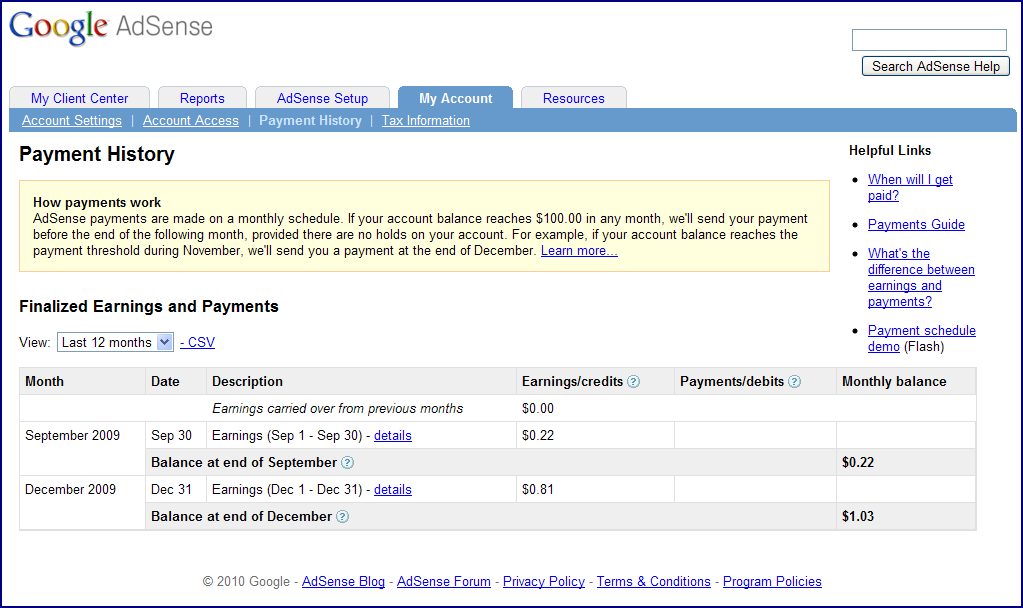
Task: Switch to My Client Center tab
Action: click(80, 98)
